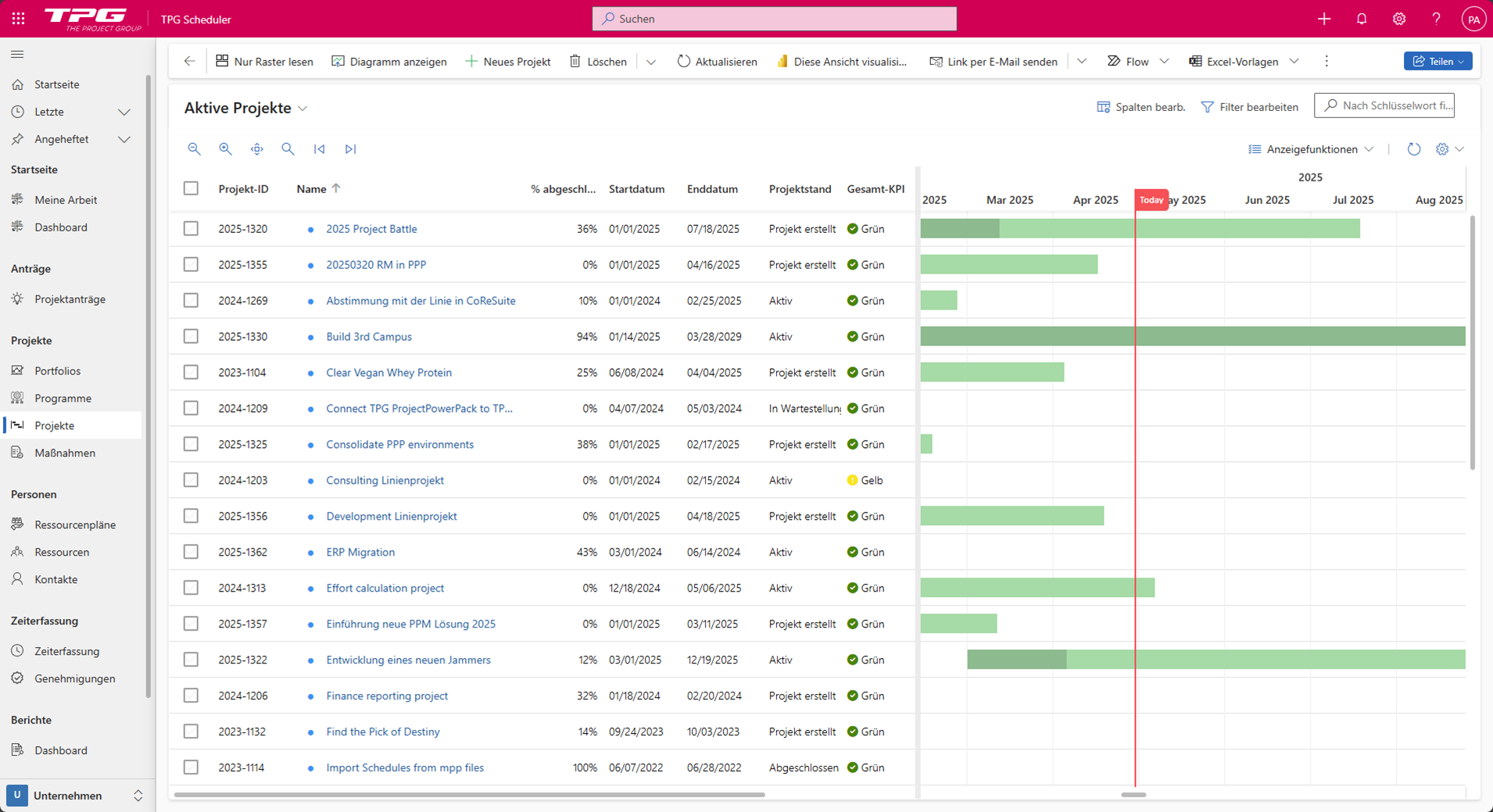Select the checkbox for 2025 Project Battle
Image resolution: width=1493 pixels, height=812 pixels.
click(191, 228)
